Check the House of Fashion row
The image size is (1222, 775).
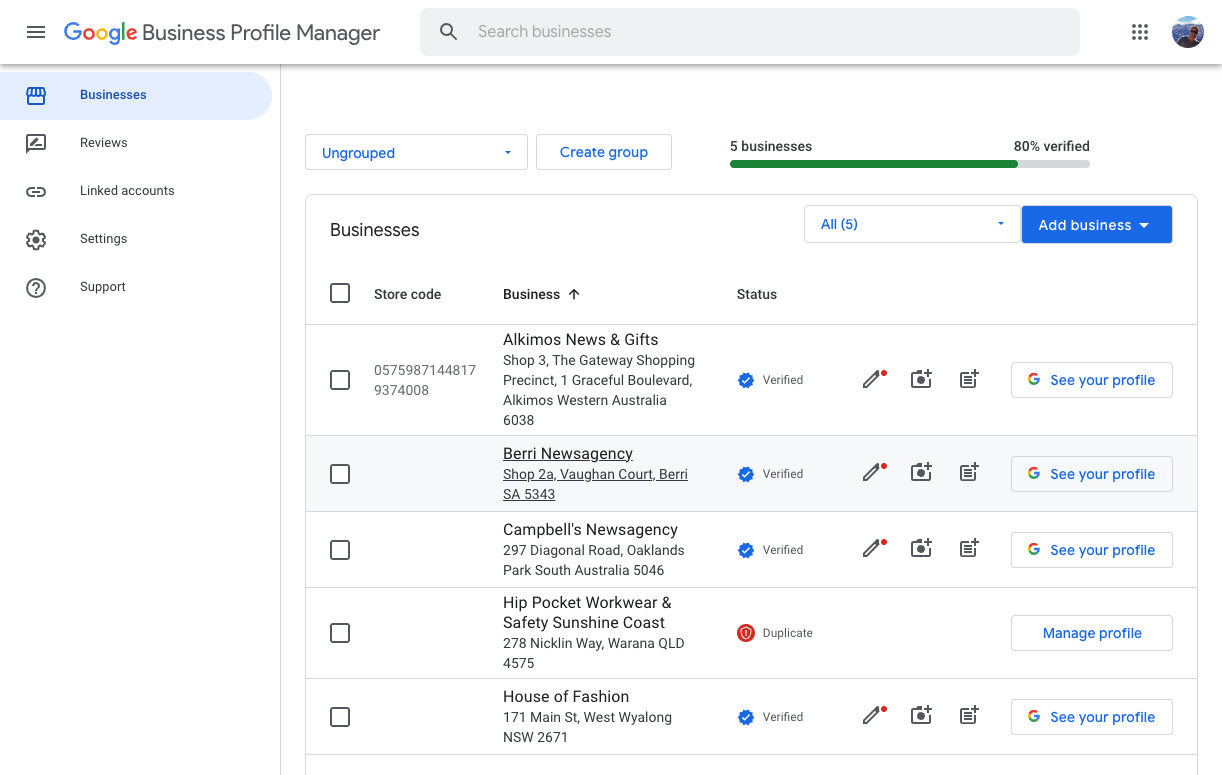point(340,717)
